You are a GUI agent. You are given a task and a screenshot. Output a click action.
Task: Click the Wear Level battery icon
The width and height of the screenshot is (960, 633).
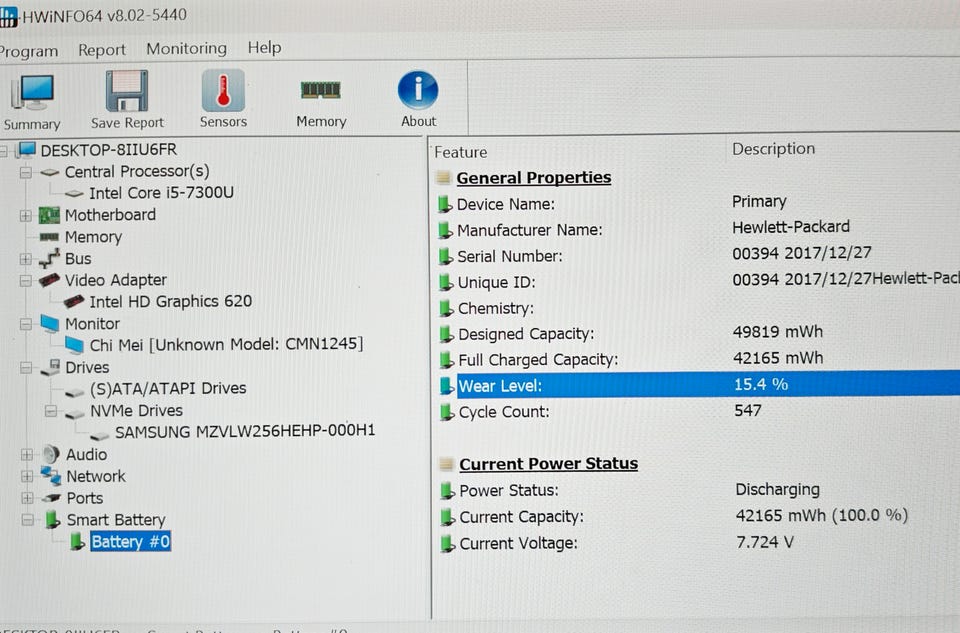point(447,386)
